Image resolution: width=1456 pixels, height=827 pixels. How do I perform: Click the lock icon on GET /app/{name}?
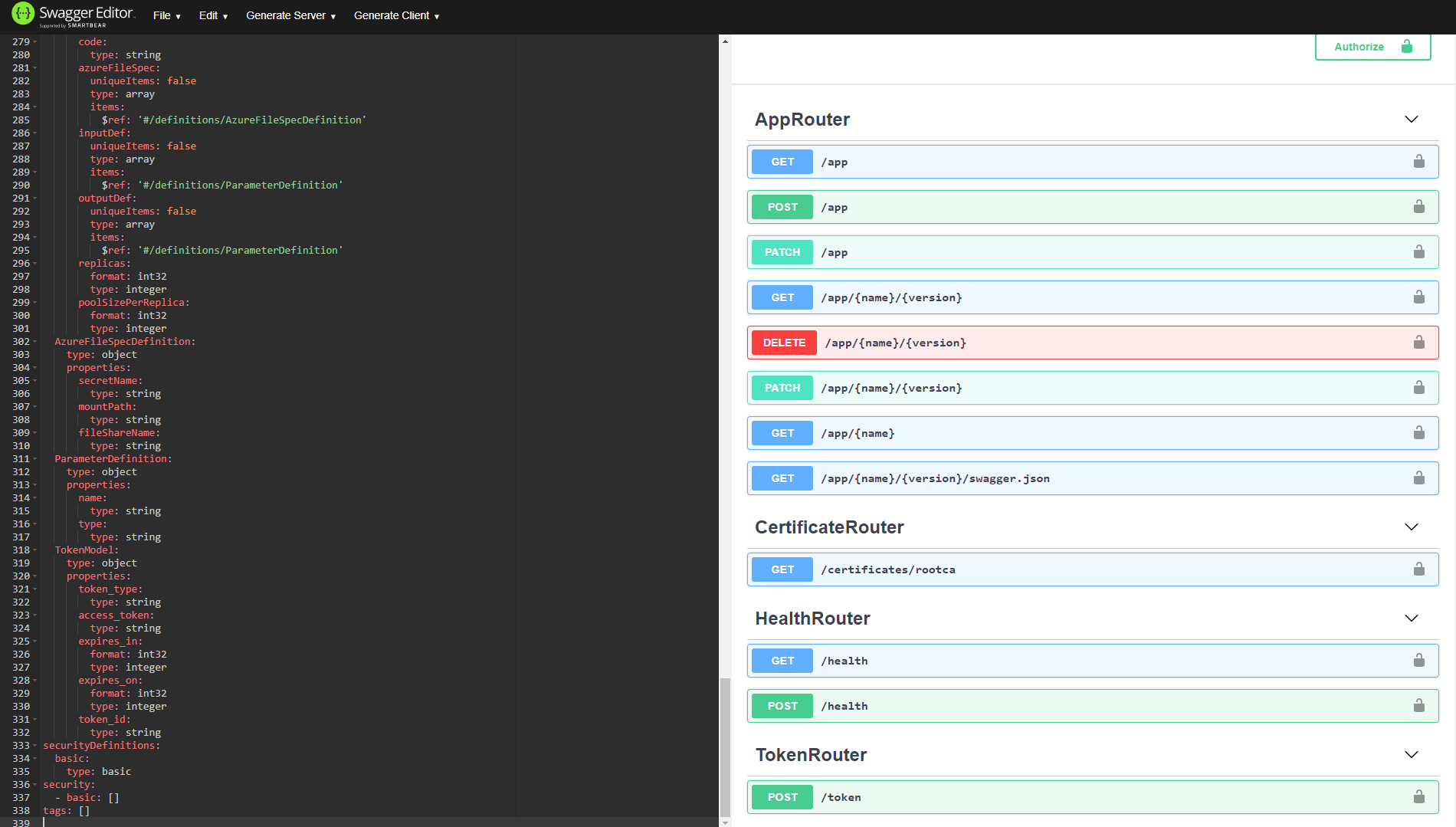[x=1419, y=433]
